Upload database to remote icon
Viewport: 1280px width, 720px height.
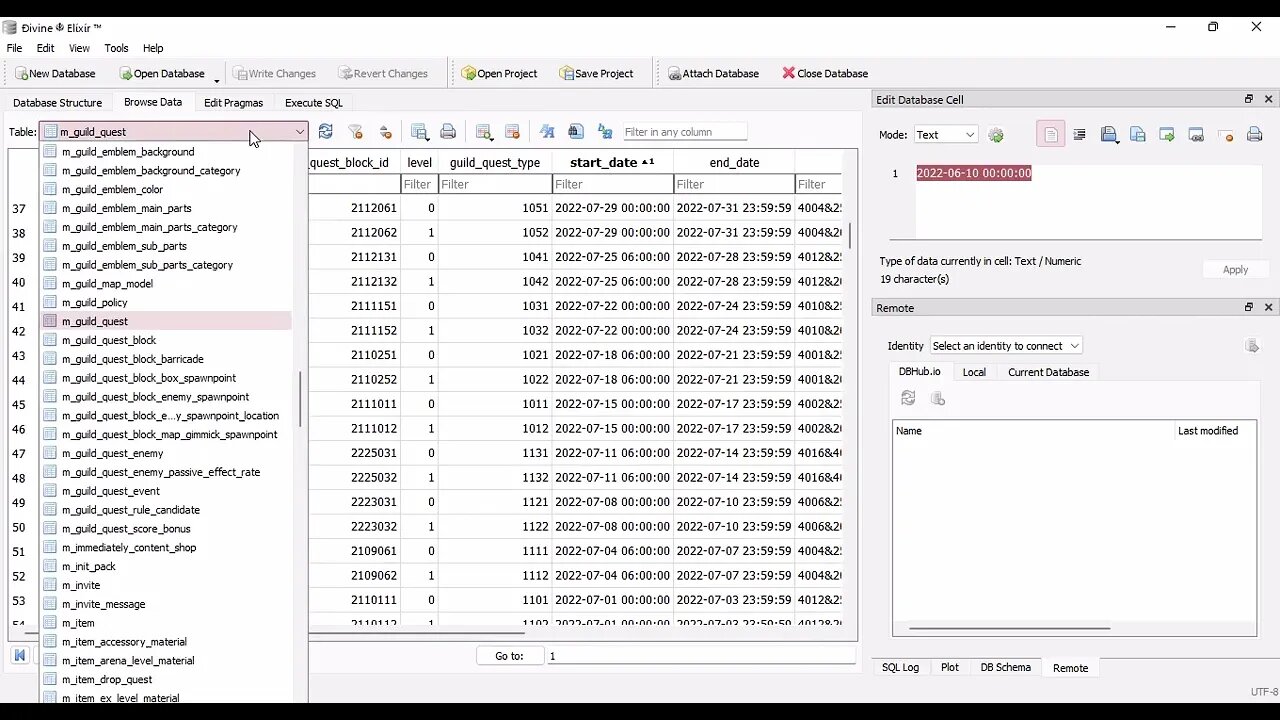pyautogui.click(x=938, y=398)
